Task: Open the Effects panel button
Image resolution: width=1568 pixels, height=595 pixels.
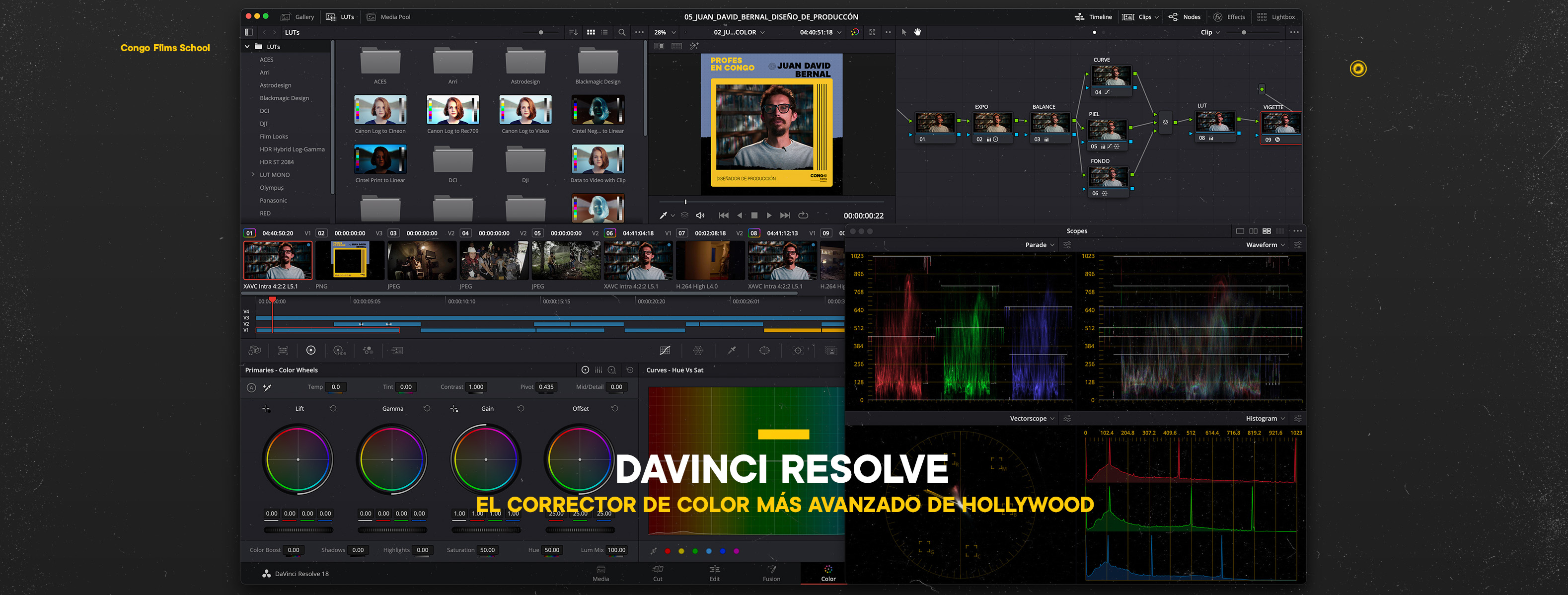Action: click(x=1229, y=17)
